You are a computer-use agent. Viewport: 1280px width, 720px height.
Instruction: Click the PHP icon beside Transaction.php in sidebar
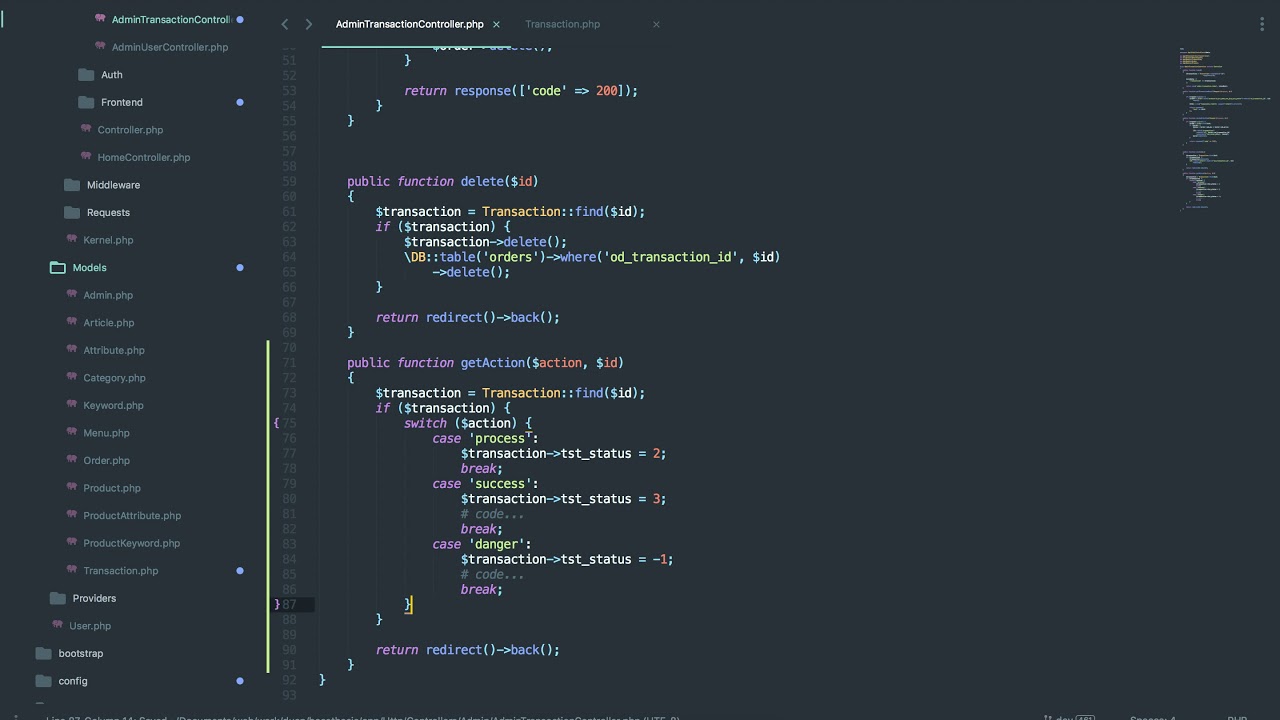click(x=73, y=570)
